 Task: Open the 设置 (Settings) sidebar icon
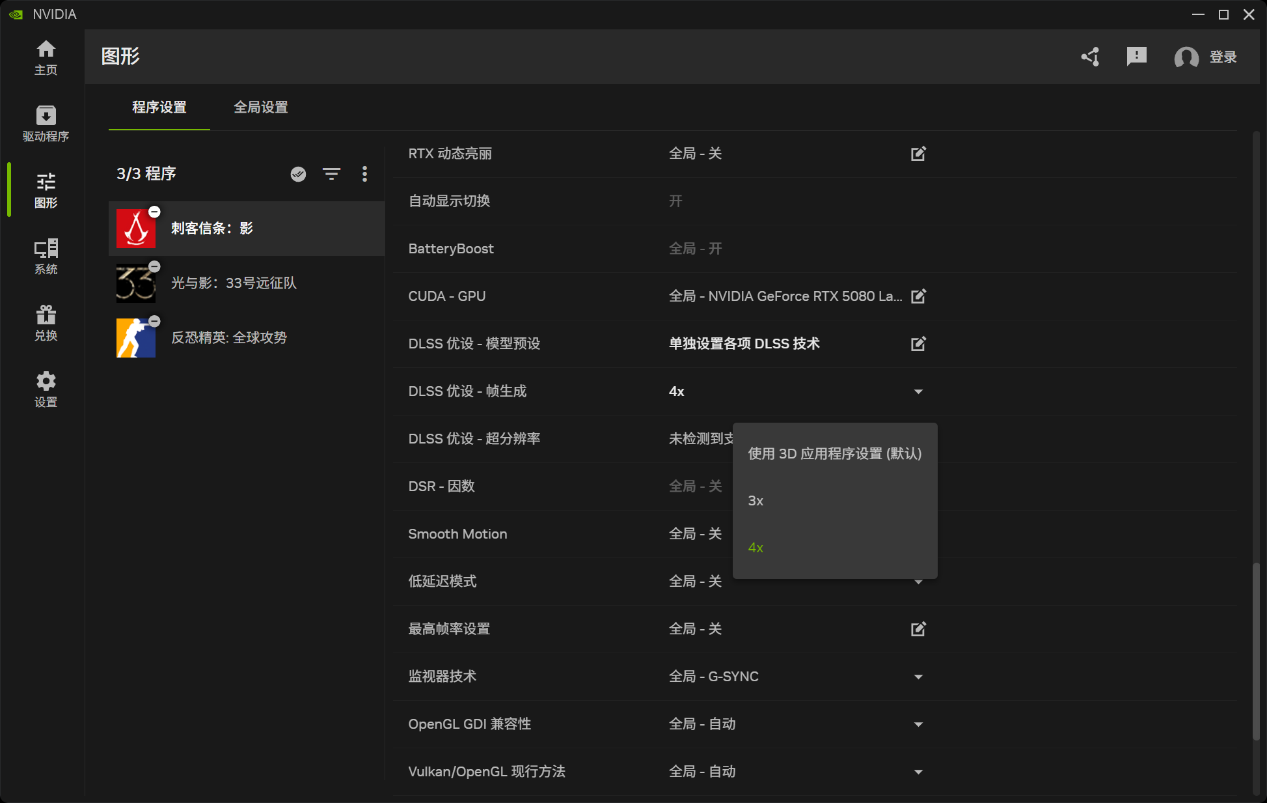click(x=45, y=388)
